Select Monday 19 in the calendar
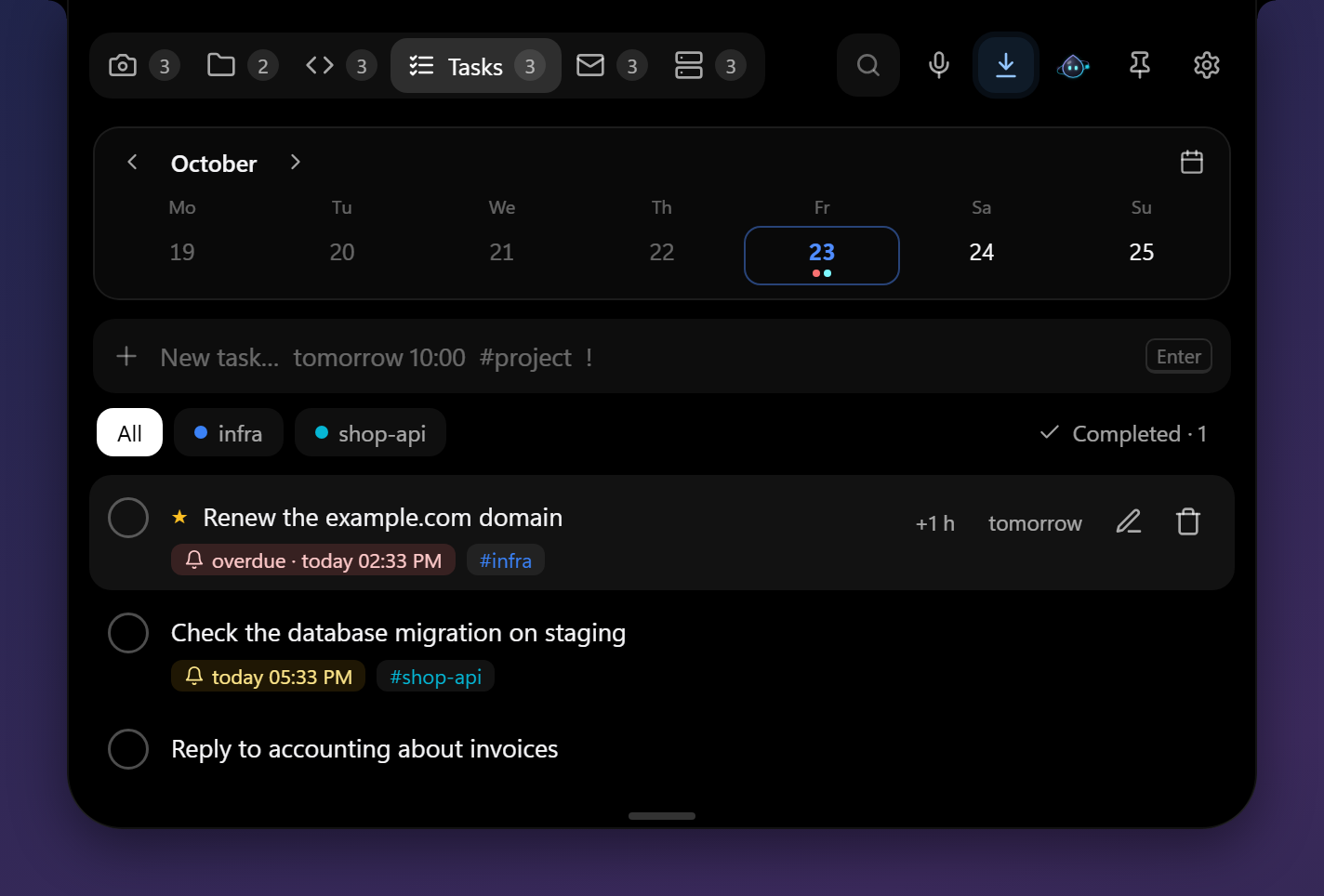Screen dimensions: 1324x896 (182, 253)
